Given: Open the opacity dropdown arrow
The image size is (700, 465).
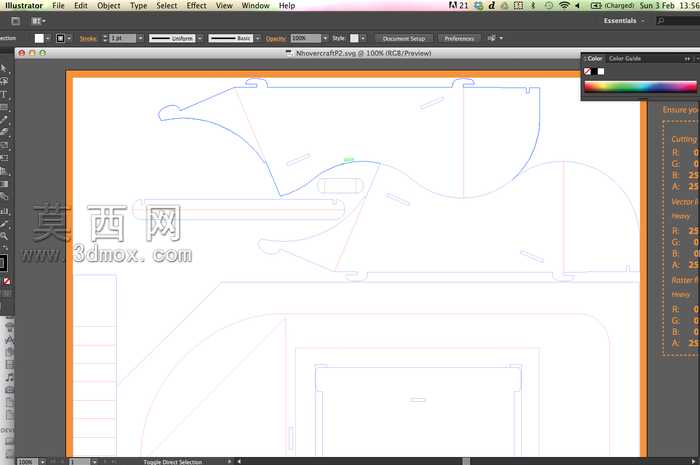Looking at the screenshot, I should pyautogui.click(x=325, y=38).
